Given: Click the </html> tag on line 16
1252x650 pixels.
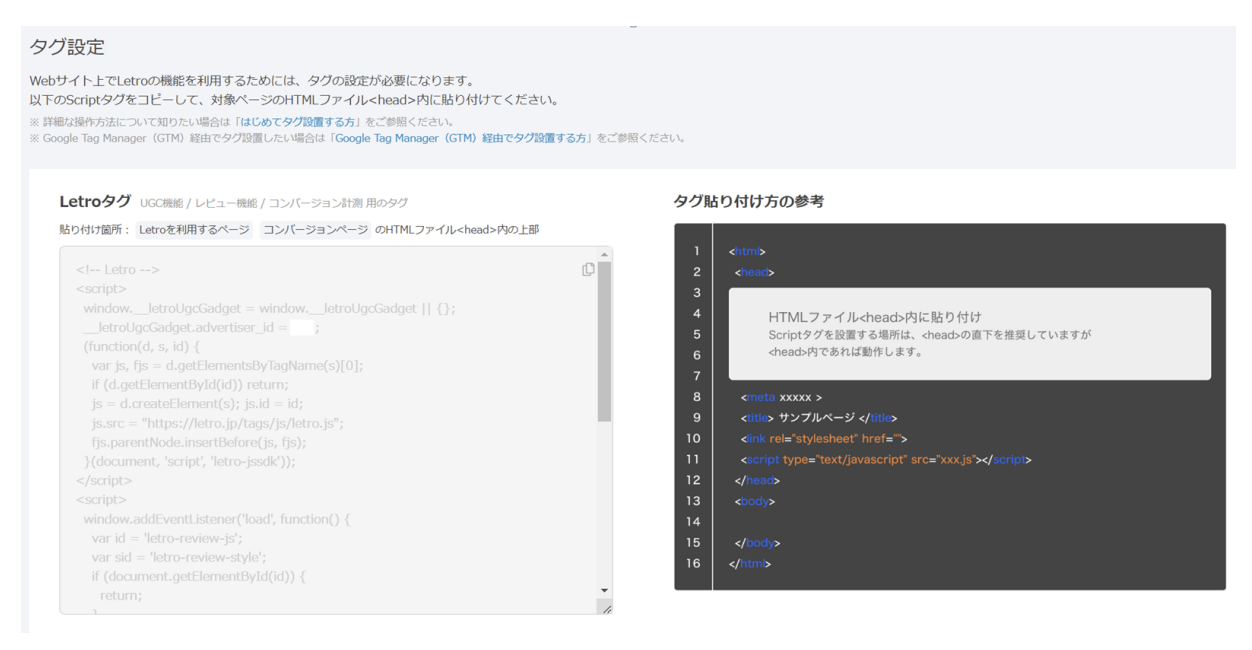Looking at the screenshot, I should (752, 563).
